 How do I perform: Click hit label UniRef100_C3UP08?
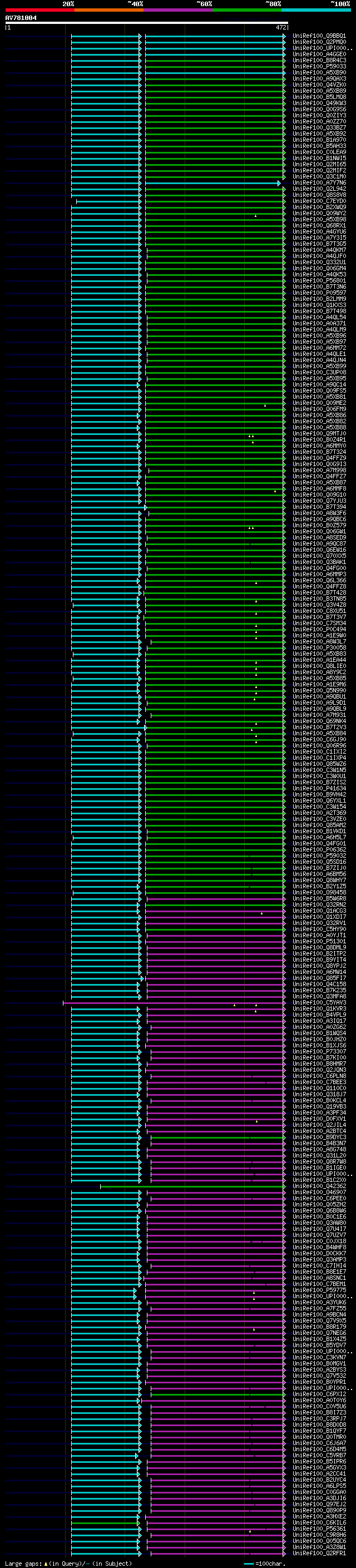(x=319, y=373)
